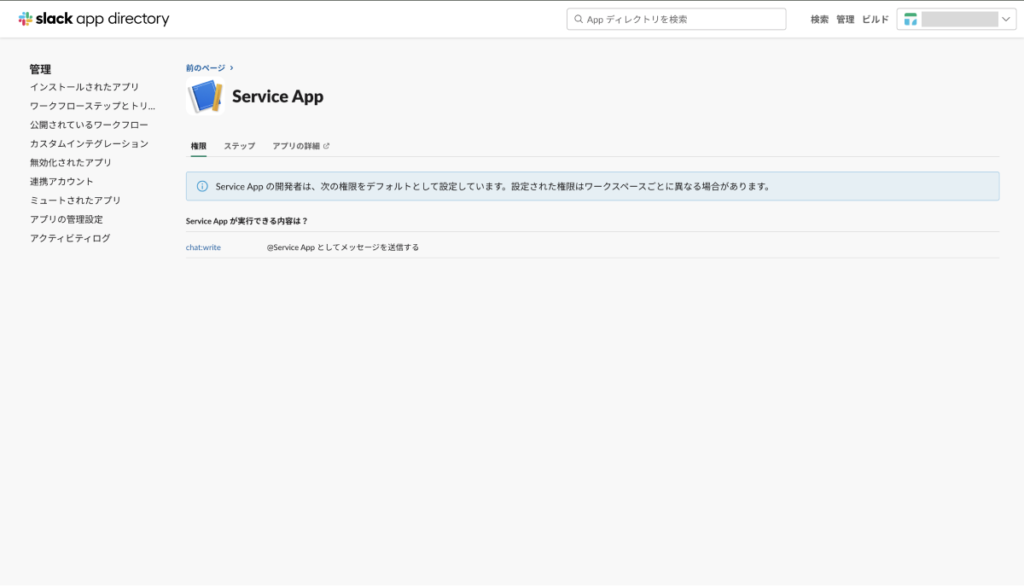This screenshot has width=1024, height=588.
Task: Click the Slack app directory logo
Action: [94, 19]
